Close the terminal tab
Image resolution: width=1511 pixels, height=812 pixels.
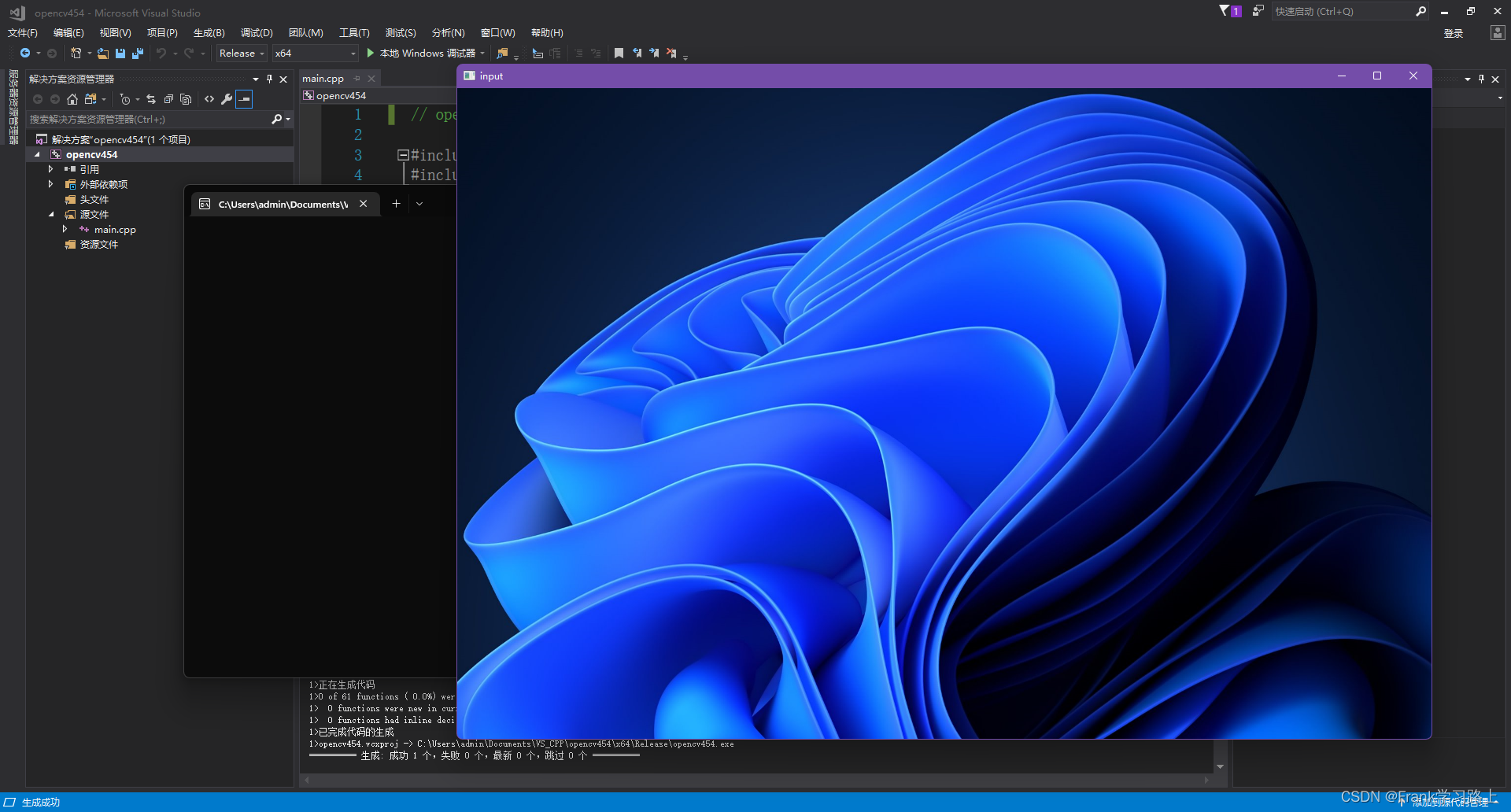[364, 204]
